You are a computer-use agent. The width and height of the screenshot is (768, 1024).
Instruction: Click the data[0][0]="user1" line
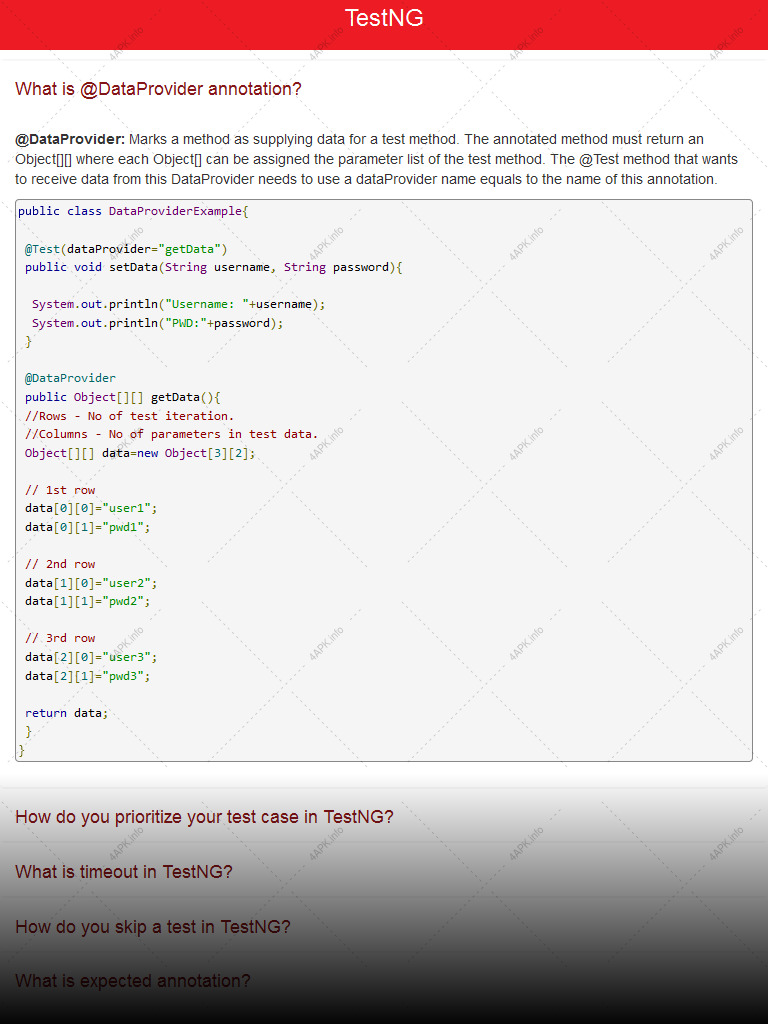click(91, 508)
